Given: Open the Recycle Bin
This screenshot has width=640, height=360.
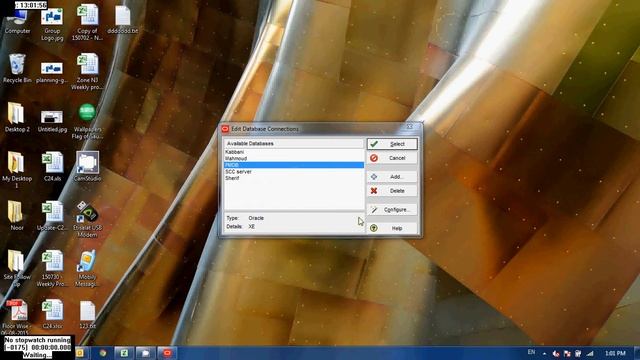Looking at the screenshot, I should click(17, 69).
